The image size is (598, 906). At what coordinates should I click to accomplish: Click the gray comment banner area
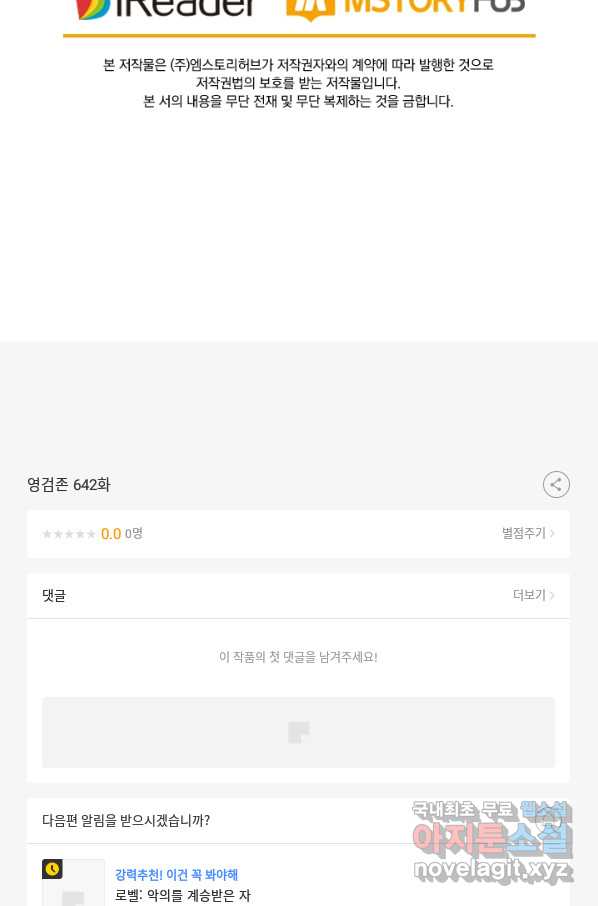pos(298,732)
